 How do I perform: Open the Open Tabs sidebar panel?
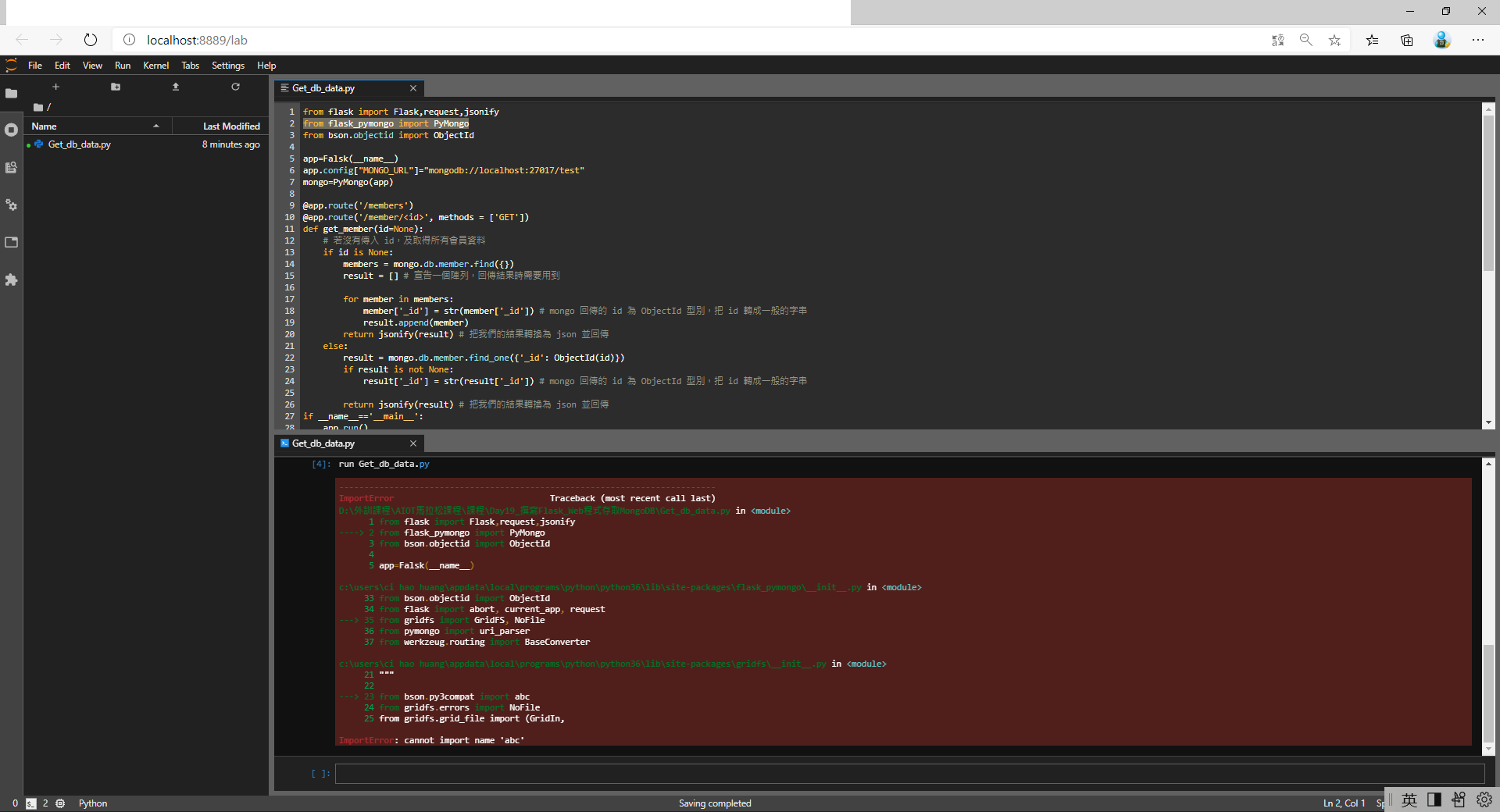coord(11,242)
